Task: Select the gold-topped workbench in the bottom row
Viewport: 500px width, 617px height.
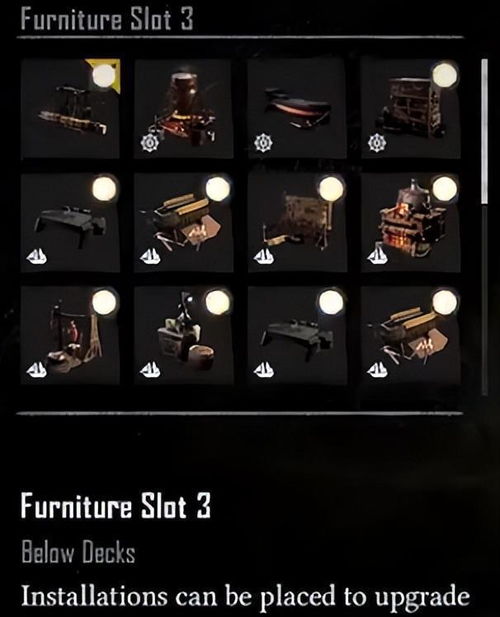Action: pos(411,335)
